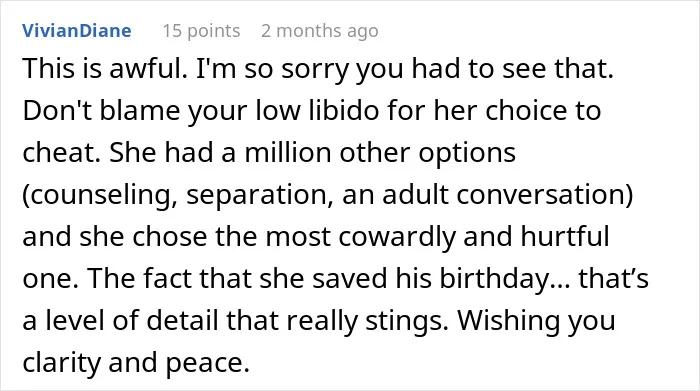Click the word 'separation,' in the comment

pos(260,195)
